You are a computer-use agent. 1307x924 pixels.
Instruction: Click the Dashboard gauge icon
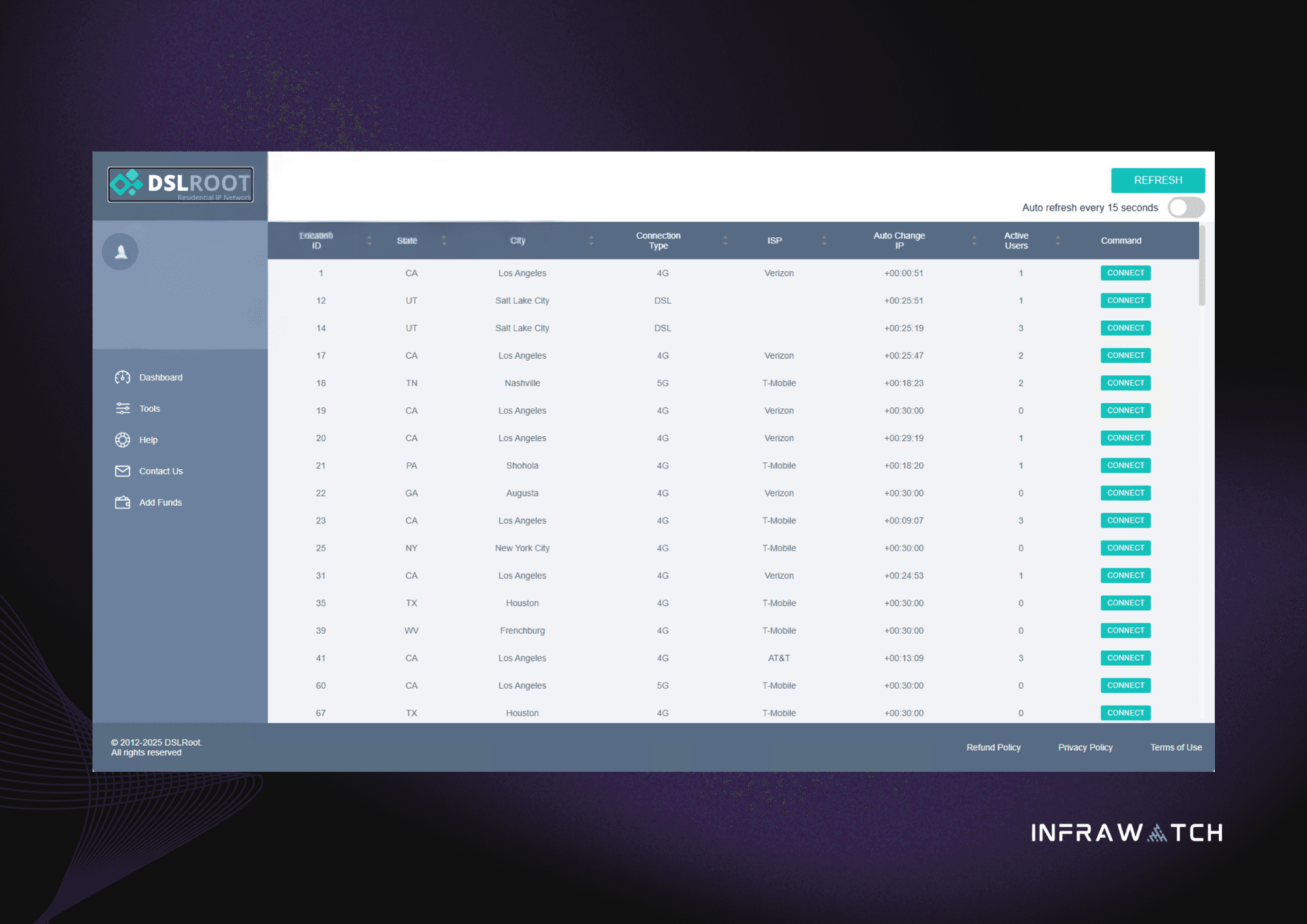coord(122,378)
